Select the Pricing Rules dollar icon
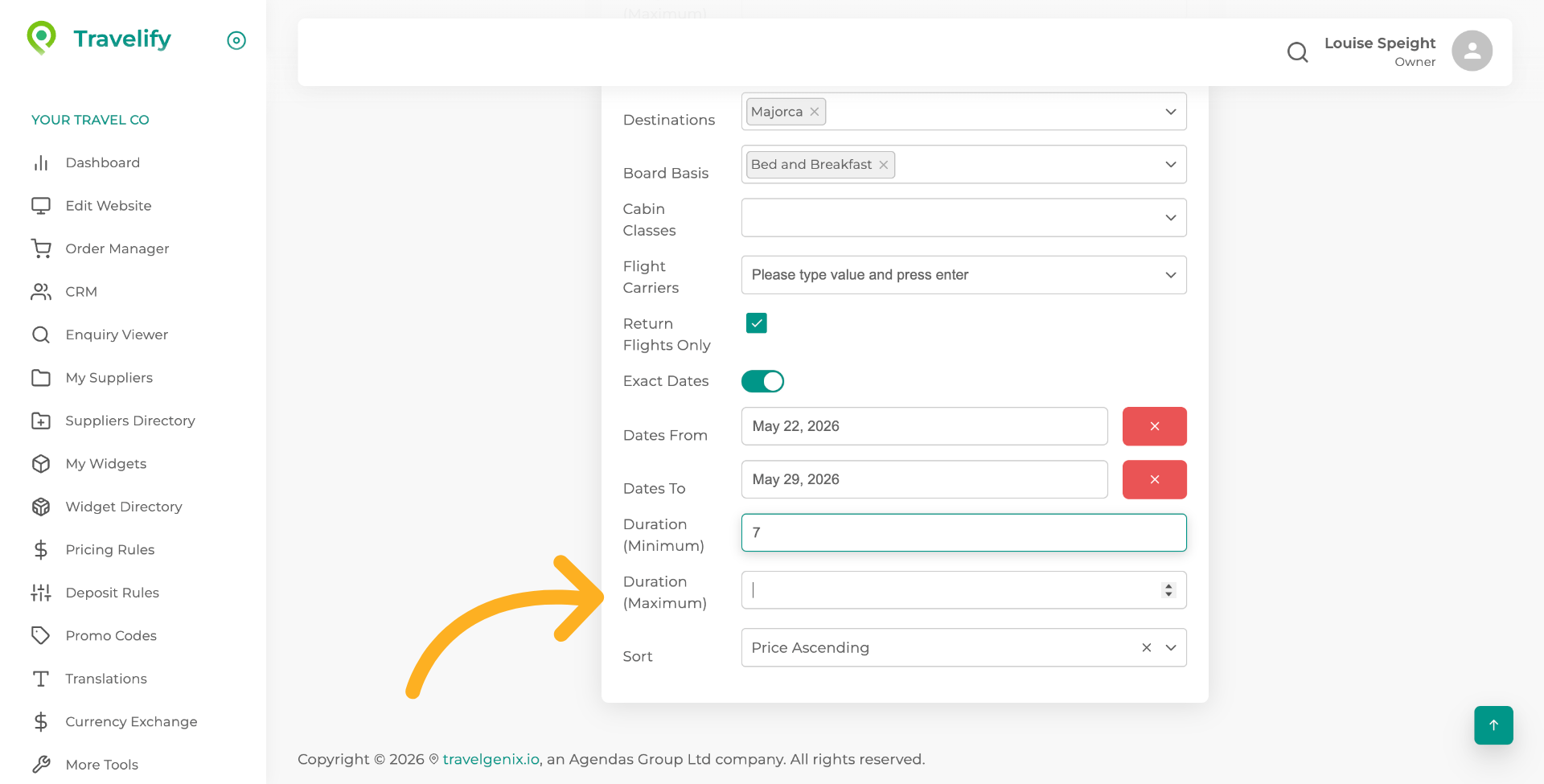The image size is (1544, 784). point(41,549)
